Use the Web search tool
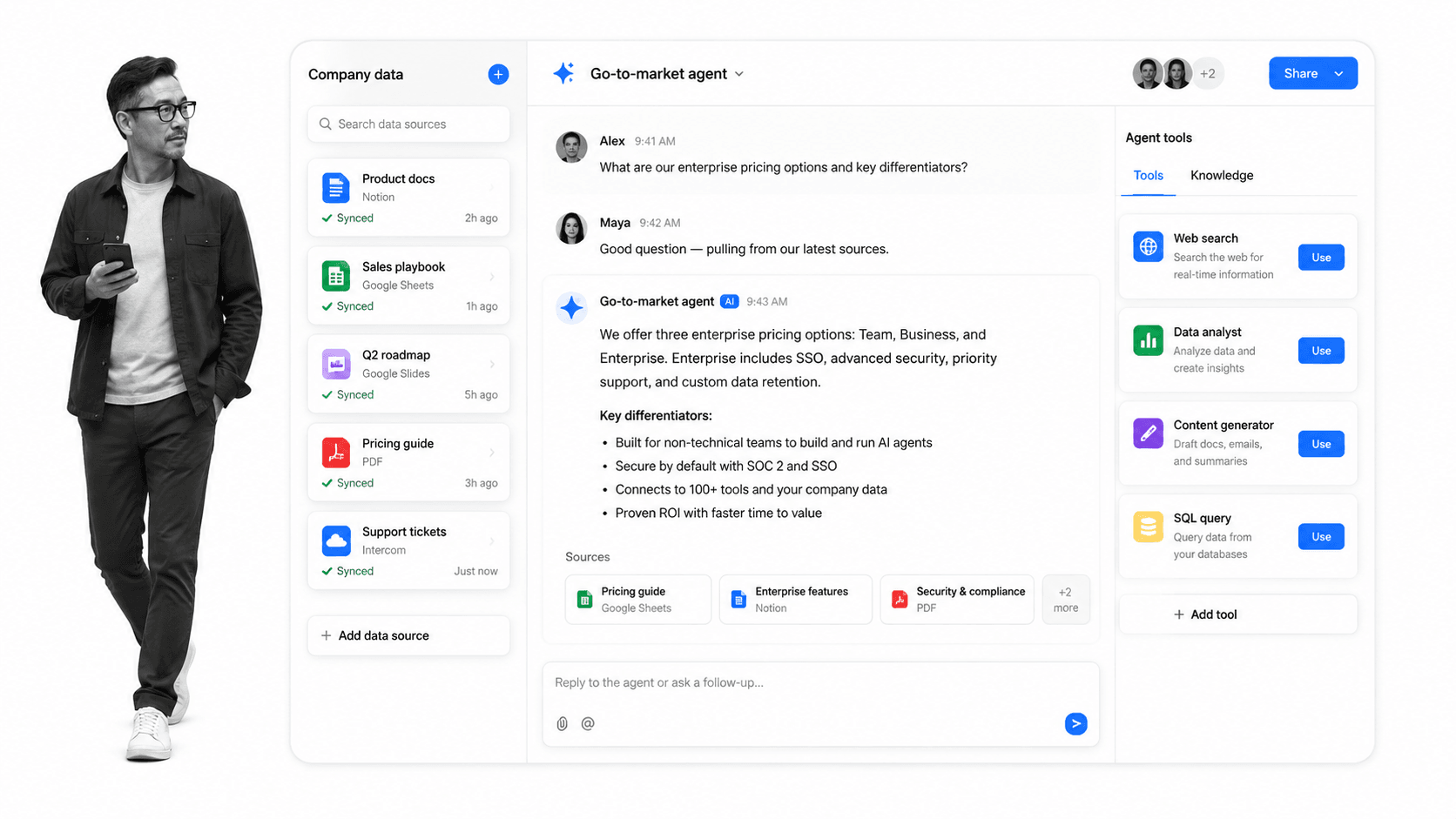 coord(1321,258)
